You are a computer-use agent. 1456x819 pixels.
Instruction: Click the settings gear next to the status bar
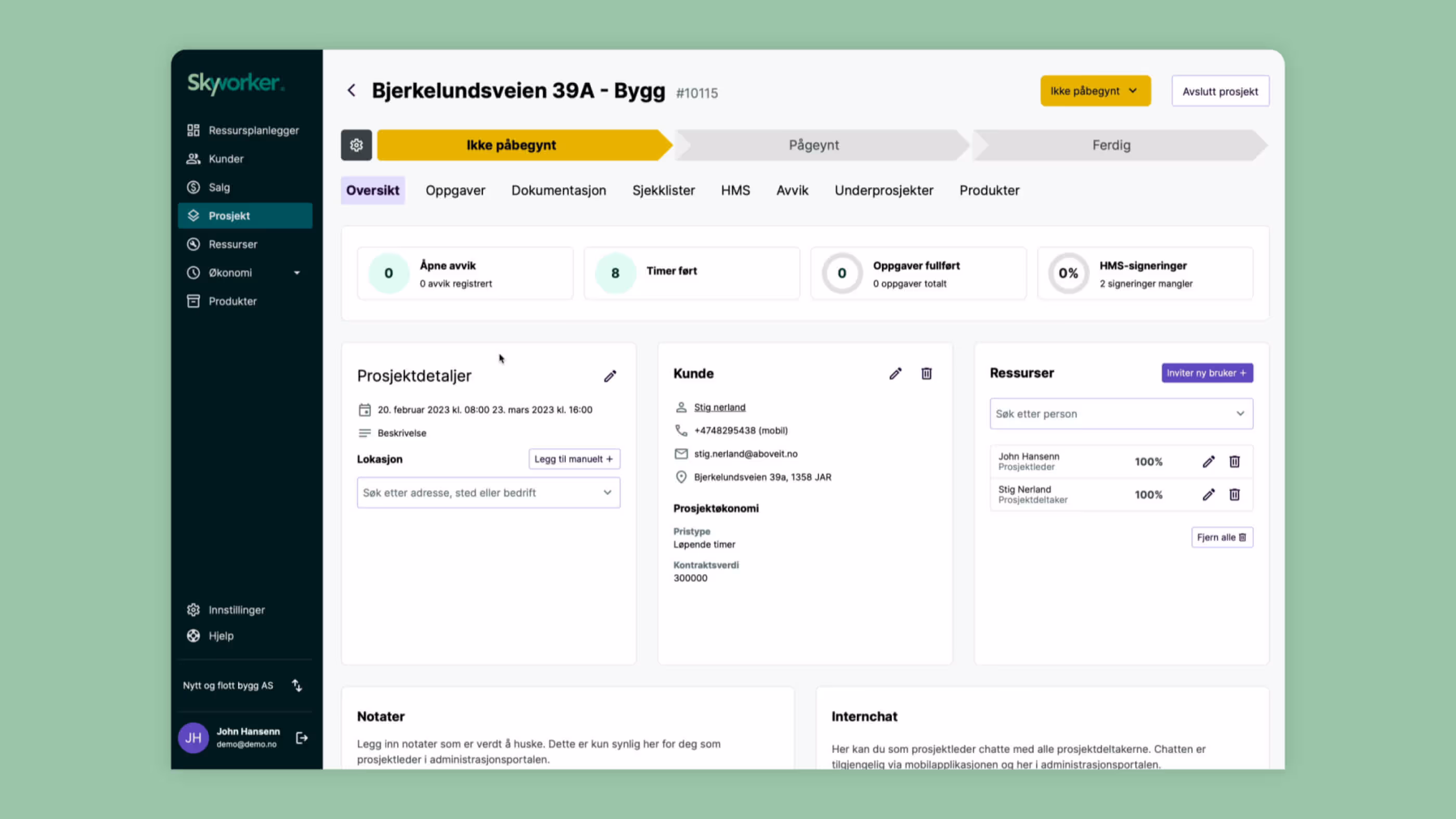pyautogui.click(x=356, y=145)
